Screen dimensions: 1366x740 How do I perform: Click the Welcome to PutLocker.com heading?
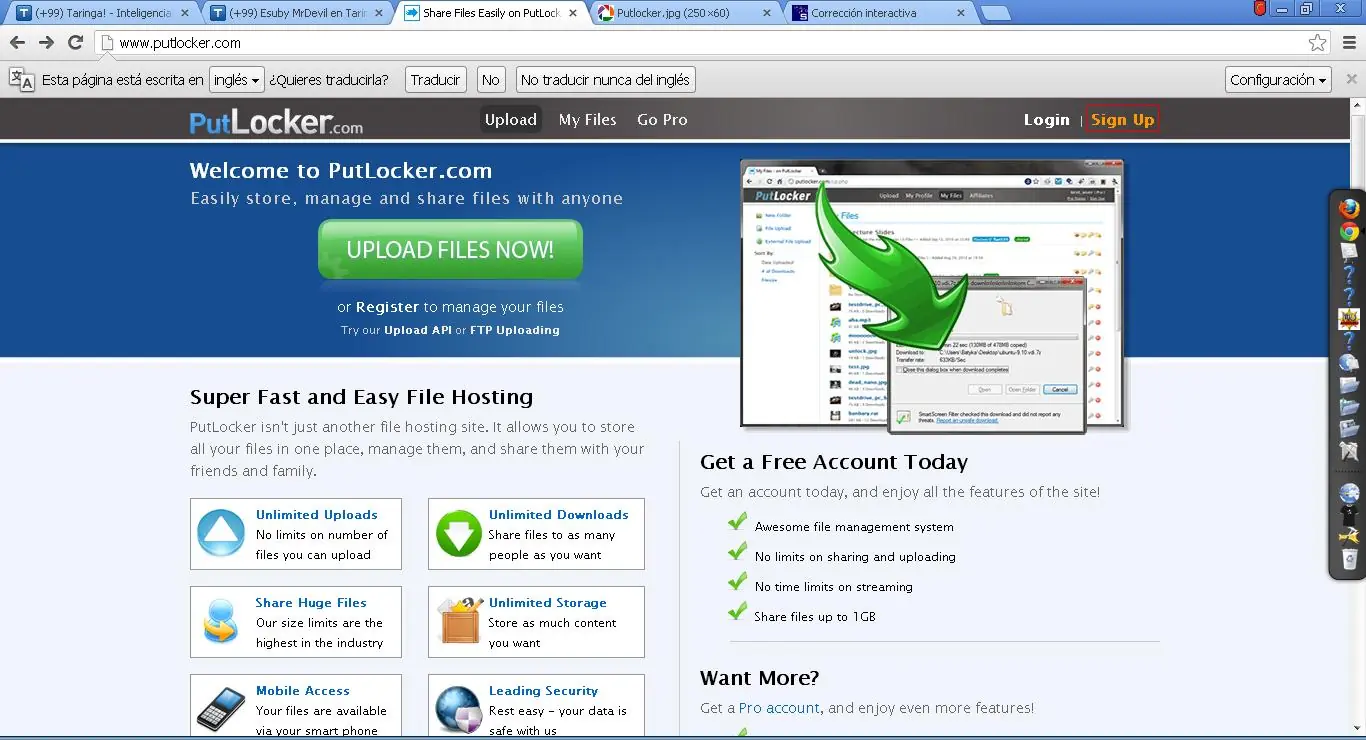tap(341, 171)
